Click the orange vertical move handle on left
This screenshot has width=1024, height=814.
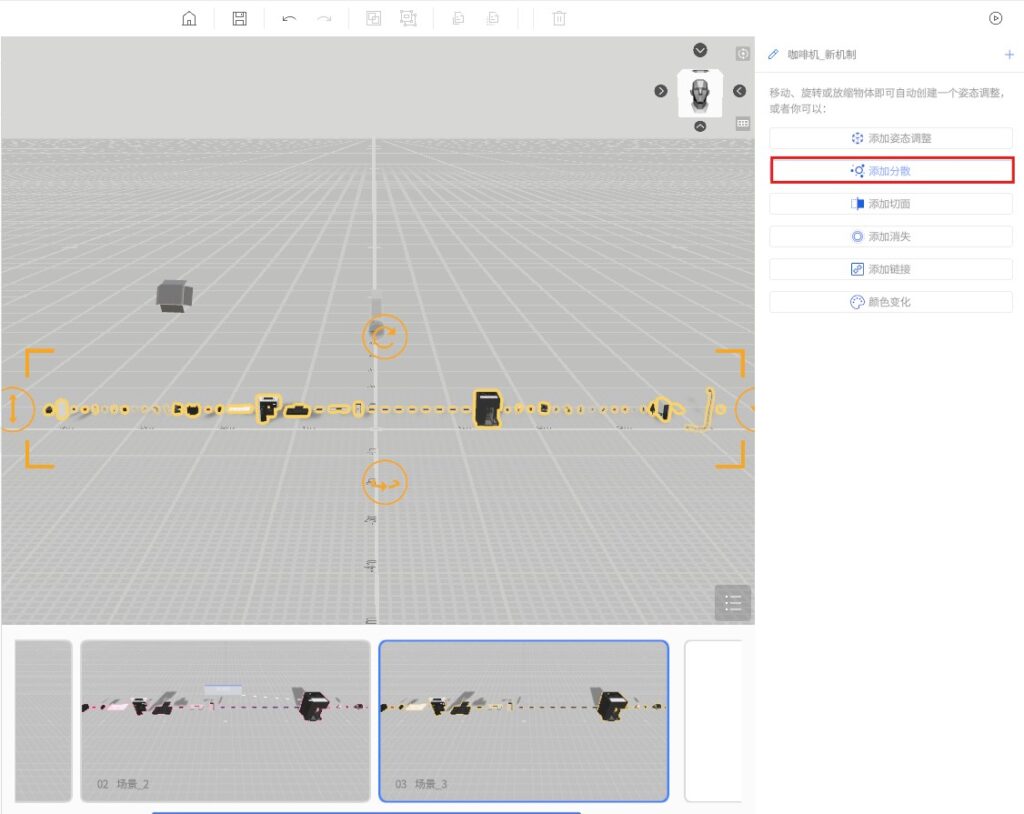17,409
